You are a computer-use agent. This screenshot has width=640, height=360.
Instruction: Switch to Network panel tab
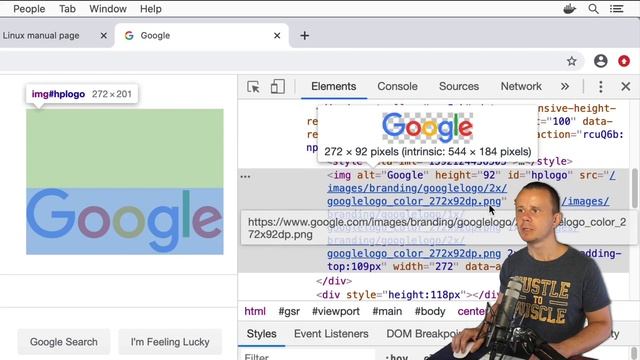click(x=521, y=87)
